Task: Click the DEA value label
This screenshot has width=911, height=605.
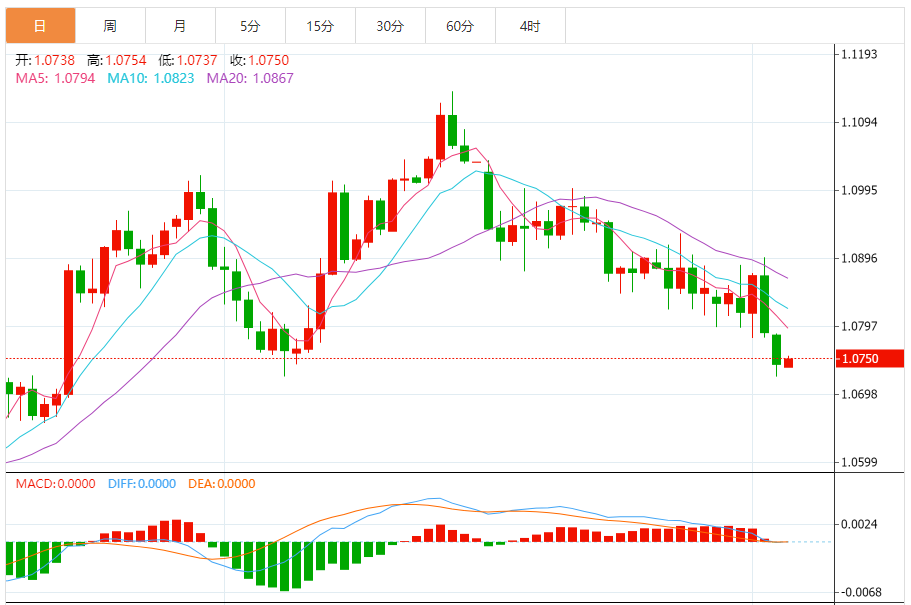Action: pyautogui.click(x=221, y=484)
